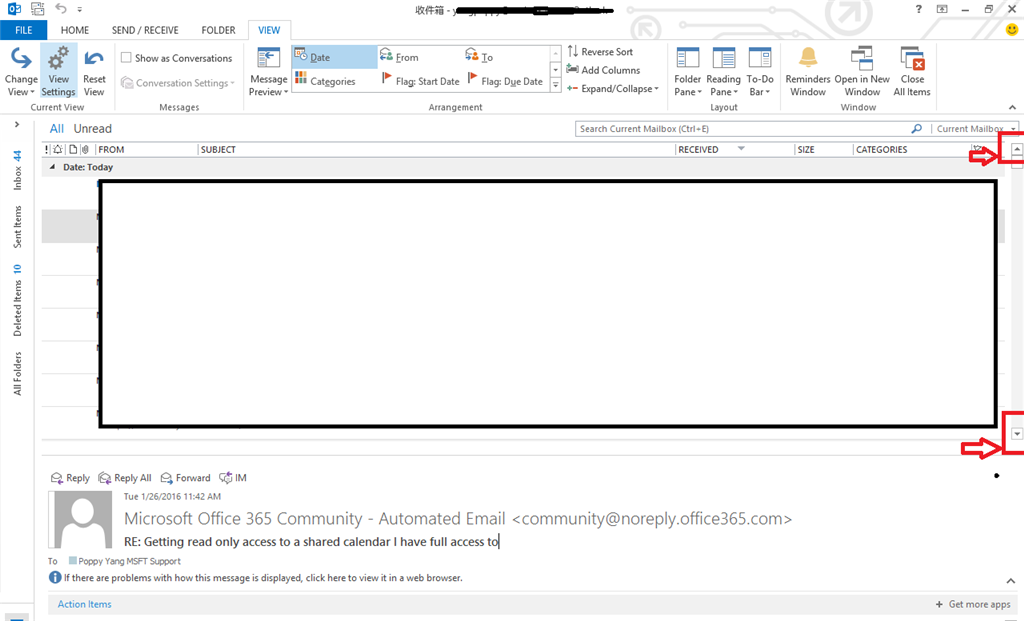The height and width of the screenshot is (621, 1024).
Task: Arrange by Flag: Start Date
Action: [x=421, y=81]
